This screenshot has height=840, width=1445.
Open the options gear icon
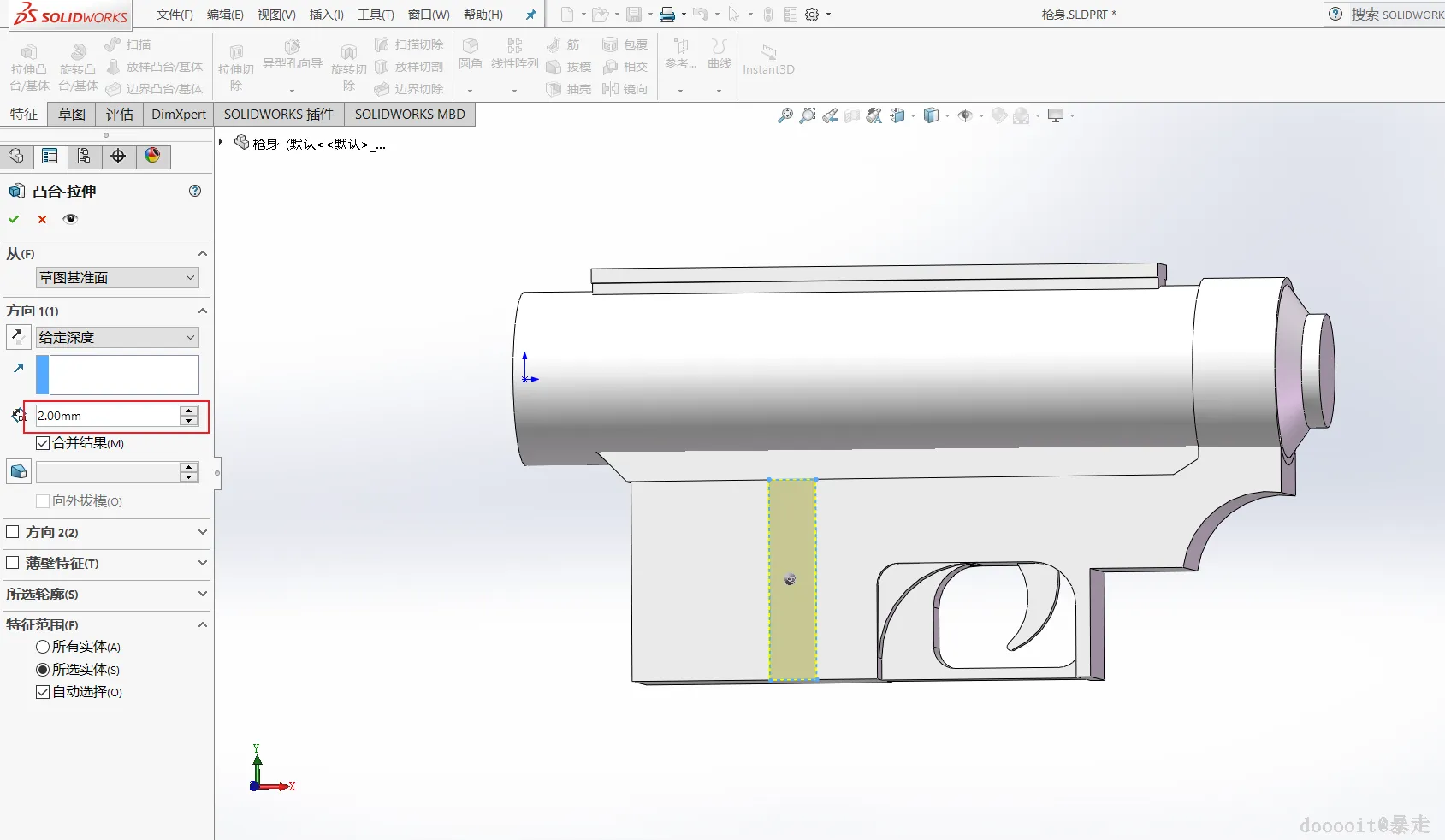812,15
